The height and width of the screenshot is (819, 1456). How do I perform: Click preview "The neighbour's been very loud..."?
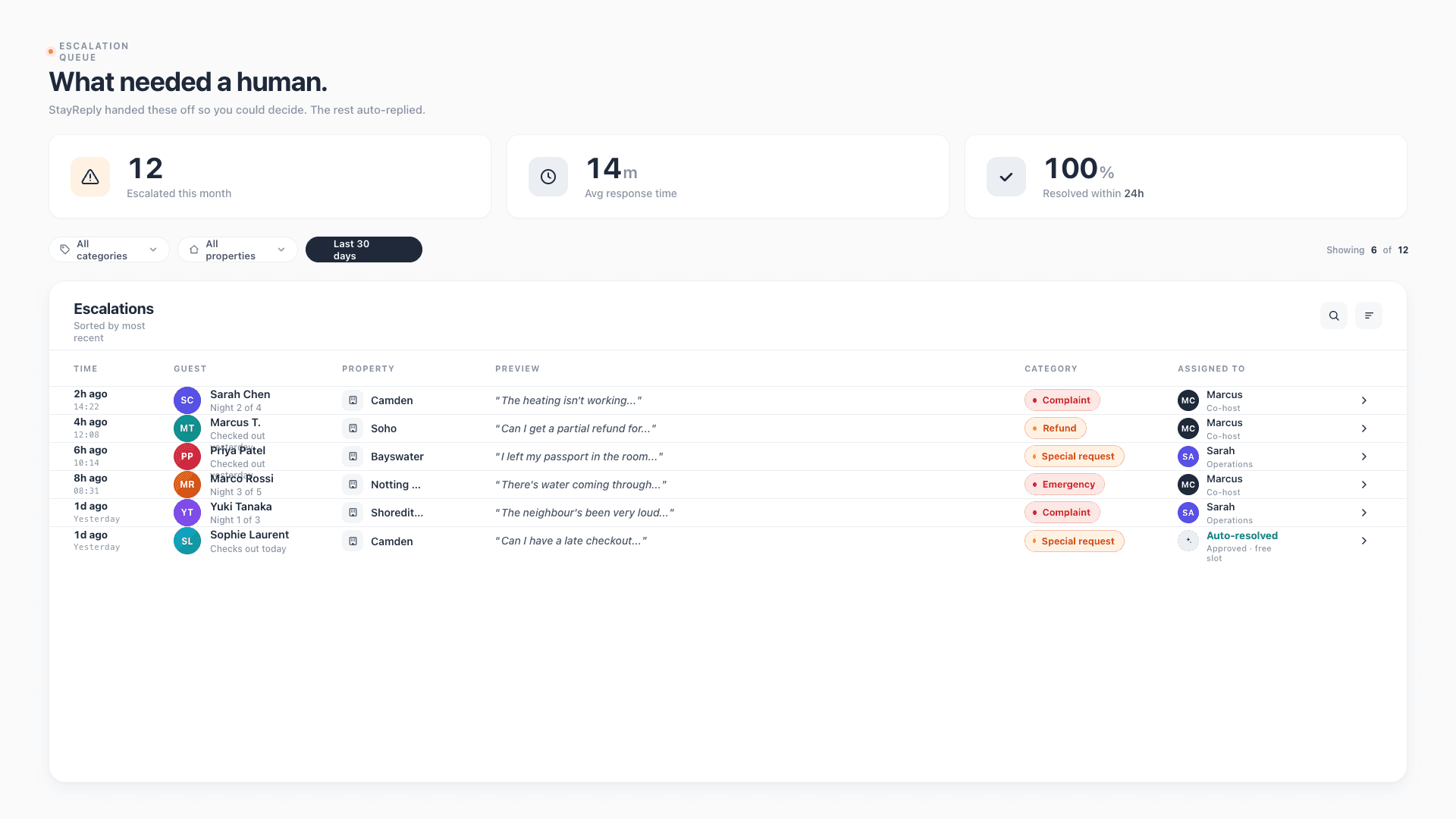585,513
